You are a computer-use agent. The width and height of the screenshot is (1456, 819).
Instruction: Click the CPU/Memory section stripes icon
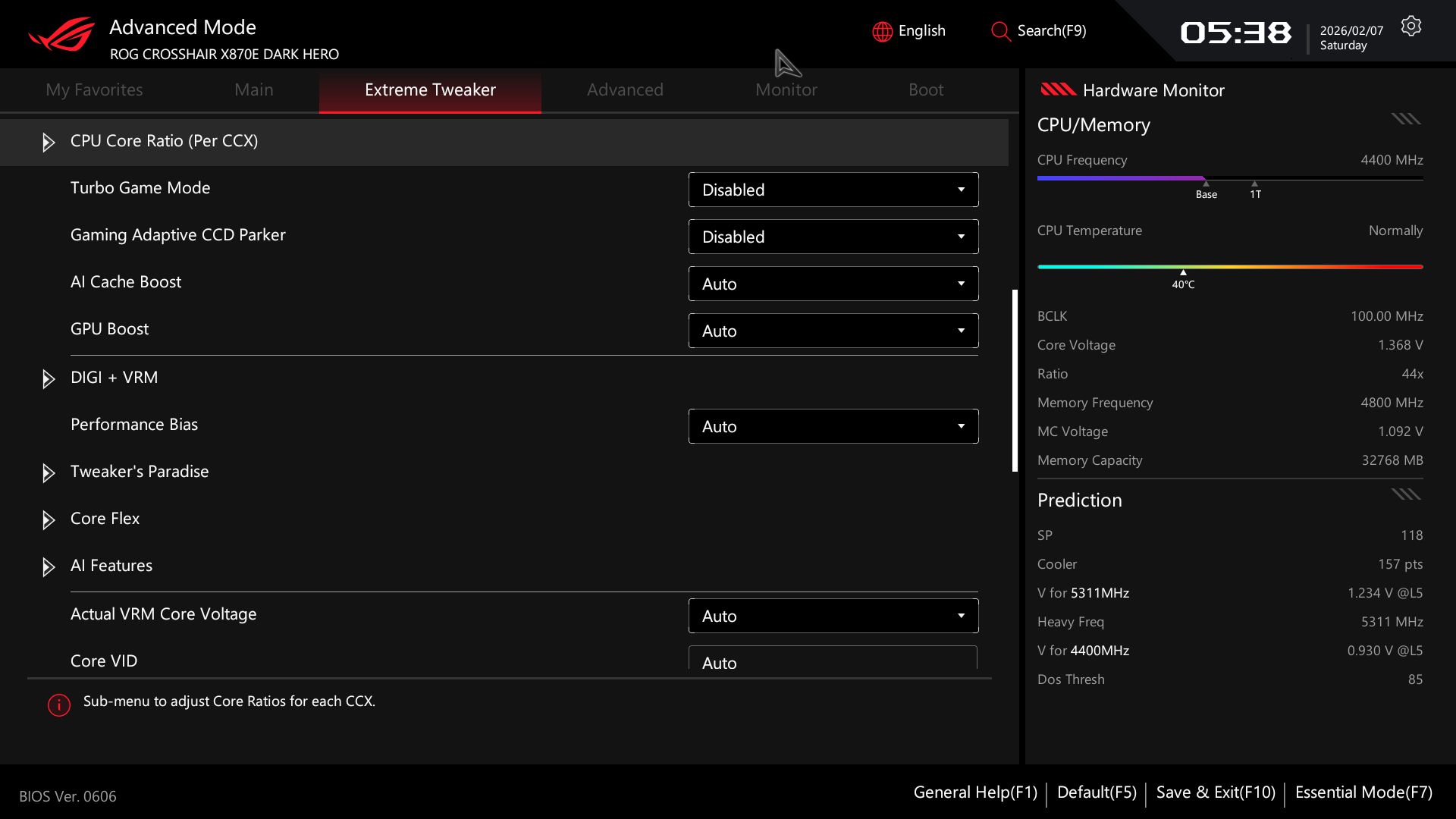[x=1405, y=119]
